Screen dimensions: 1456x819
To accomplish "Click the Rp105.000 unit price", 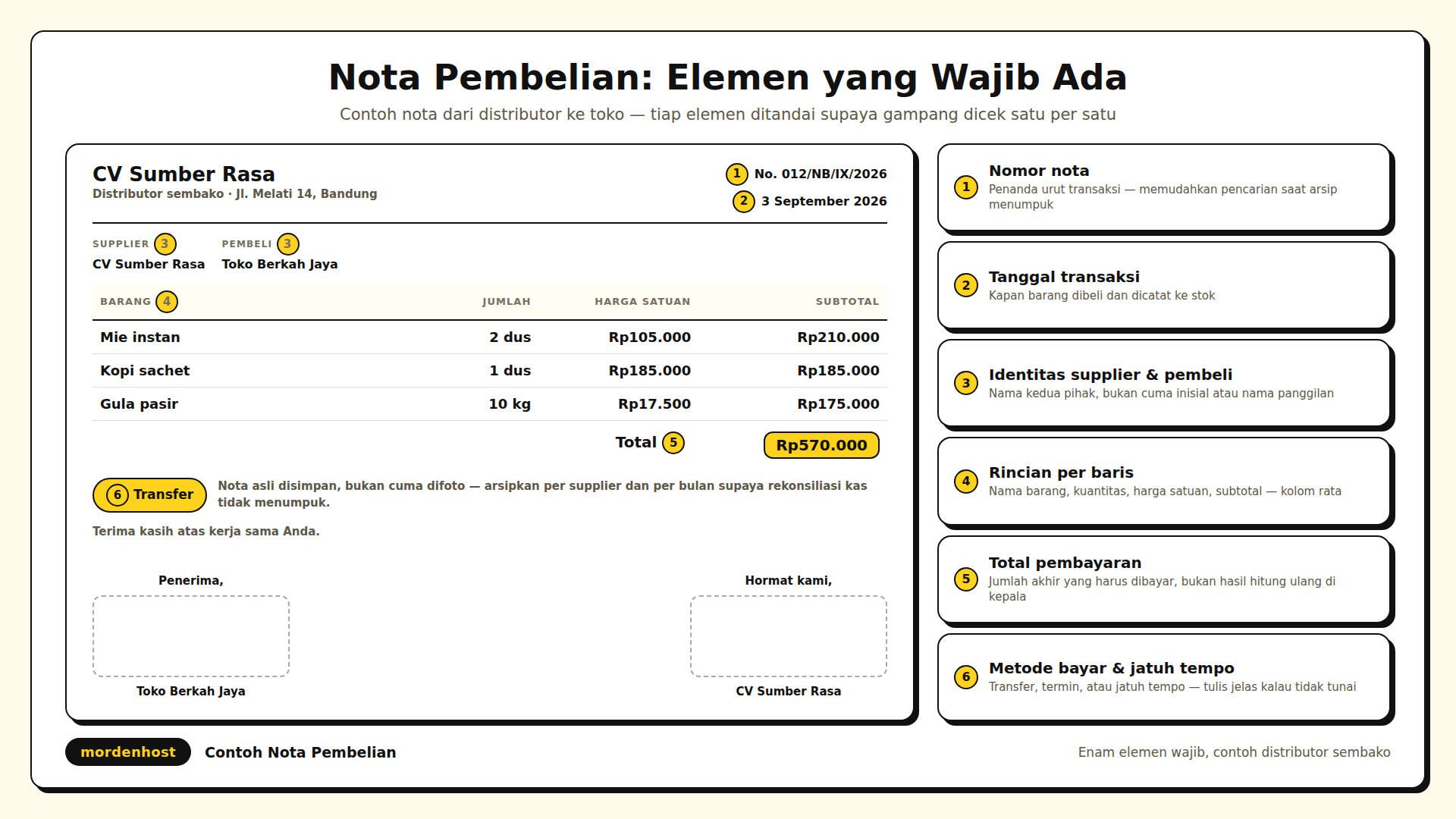I will 650,337.
